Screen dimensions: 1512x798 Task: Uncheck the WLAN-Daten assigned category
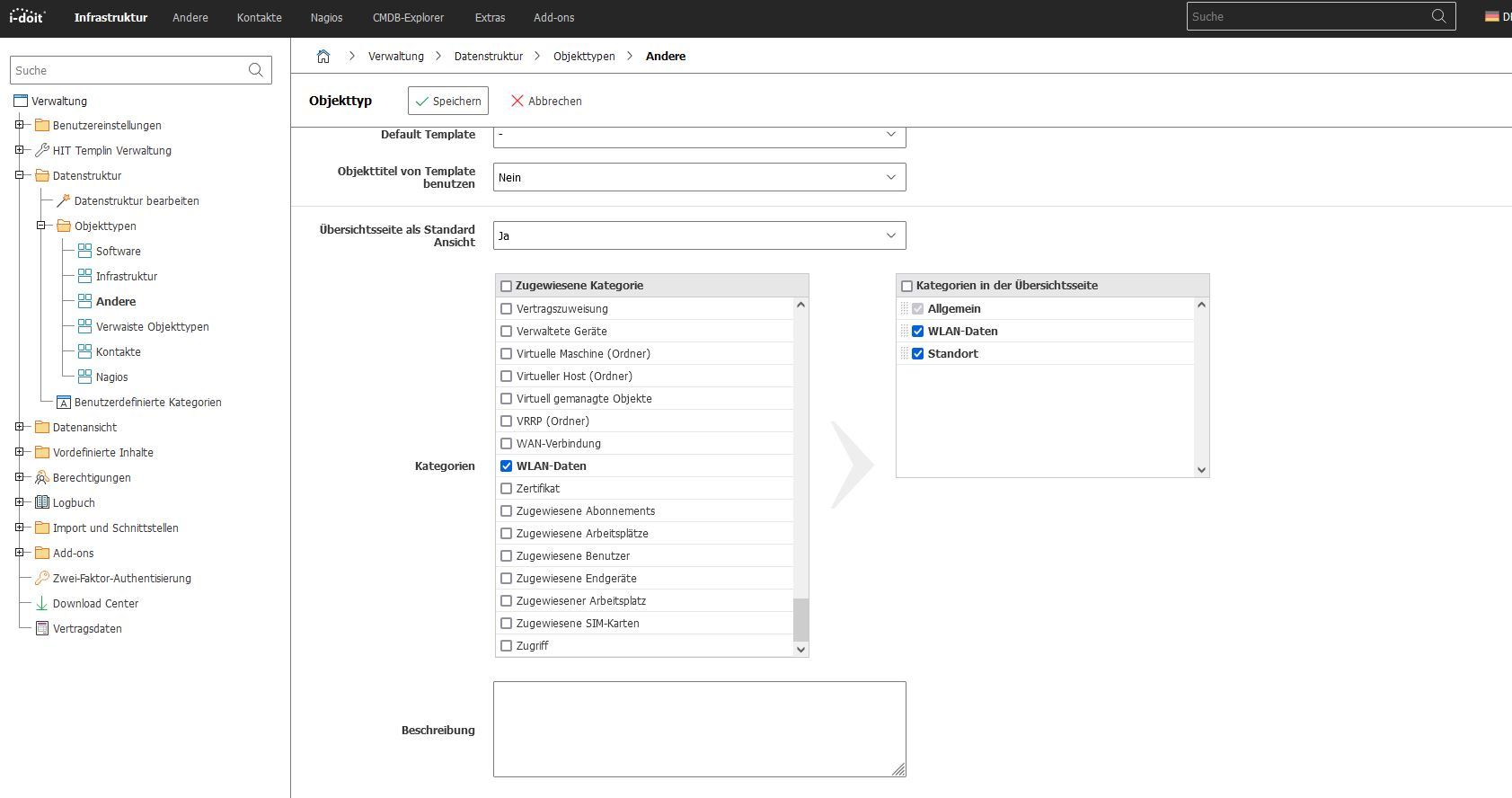pyautogui.click(x=506, y=465)
